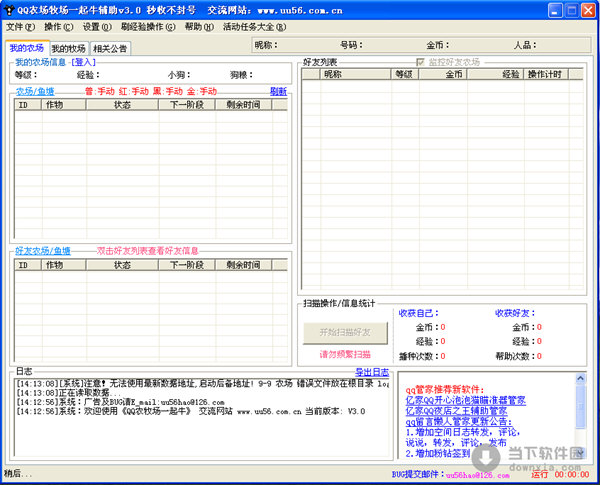Switch to the 我的农场 tab
This screenshot has width=600, height=485.
[27, 48]
